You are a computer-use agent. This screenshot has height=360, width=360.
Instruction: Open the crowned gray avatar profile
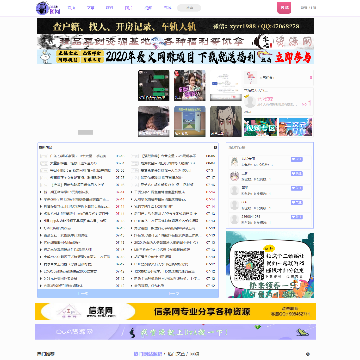click(x=250, y=102)
